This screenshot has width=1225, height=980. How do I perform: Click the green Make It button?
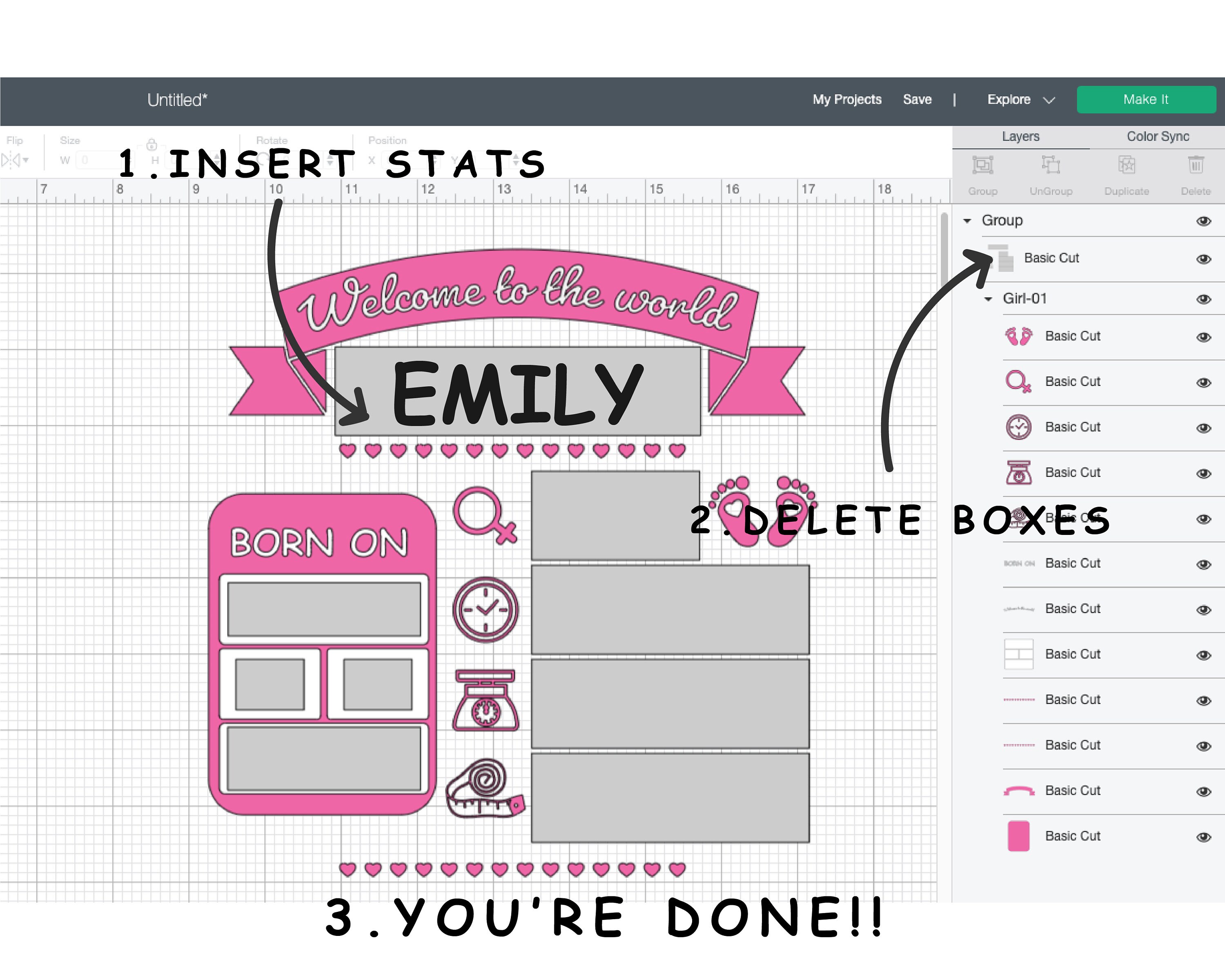tap(1146, 99)
